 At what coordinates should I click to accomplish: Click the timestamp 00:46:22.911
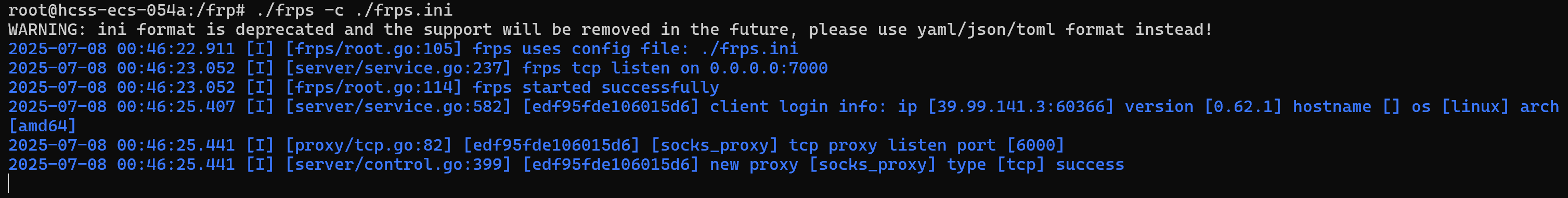click(176, 49)
